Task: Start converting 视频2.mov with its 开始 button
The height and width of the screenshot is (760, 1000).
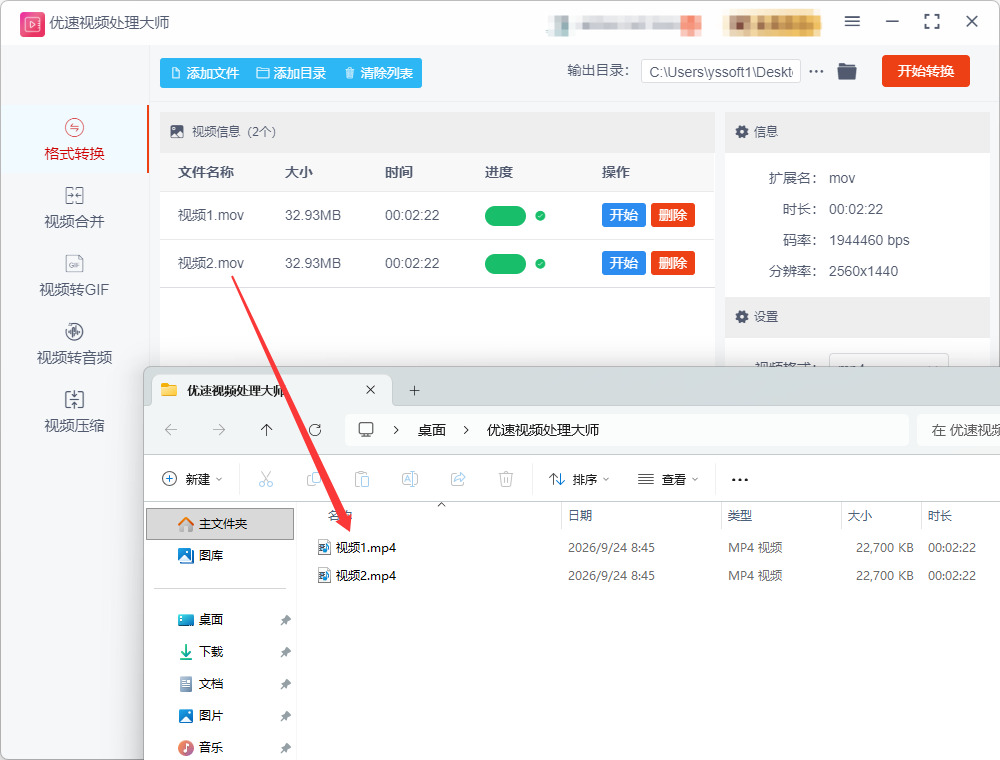Action: (624, 263)
